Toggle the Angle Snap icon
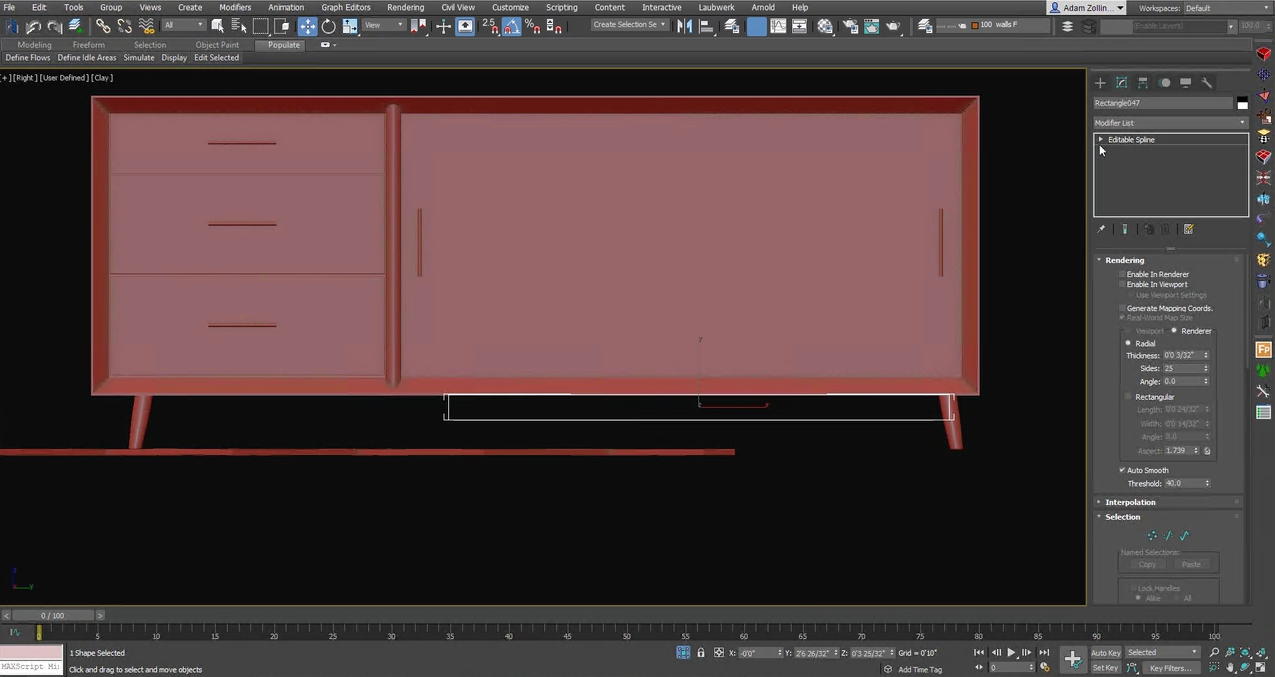Image resolution: width=1275 pixels, height=677 pixels. tap(510, 26)
